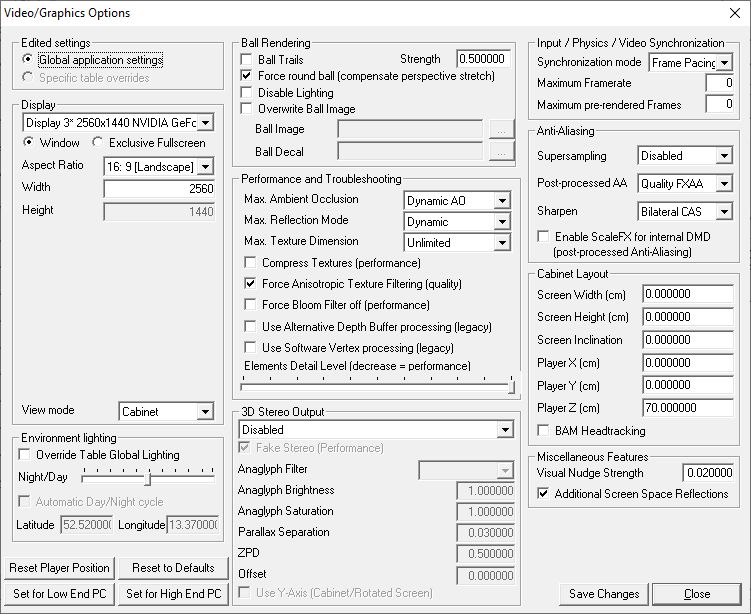Apply Set for Low End PC preset
Viewport: 751px width, 614px height.
[59, 594]
